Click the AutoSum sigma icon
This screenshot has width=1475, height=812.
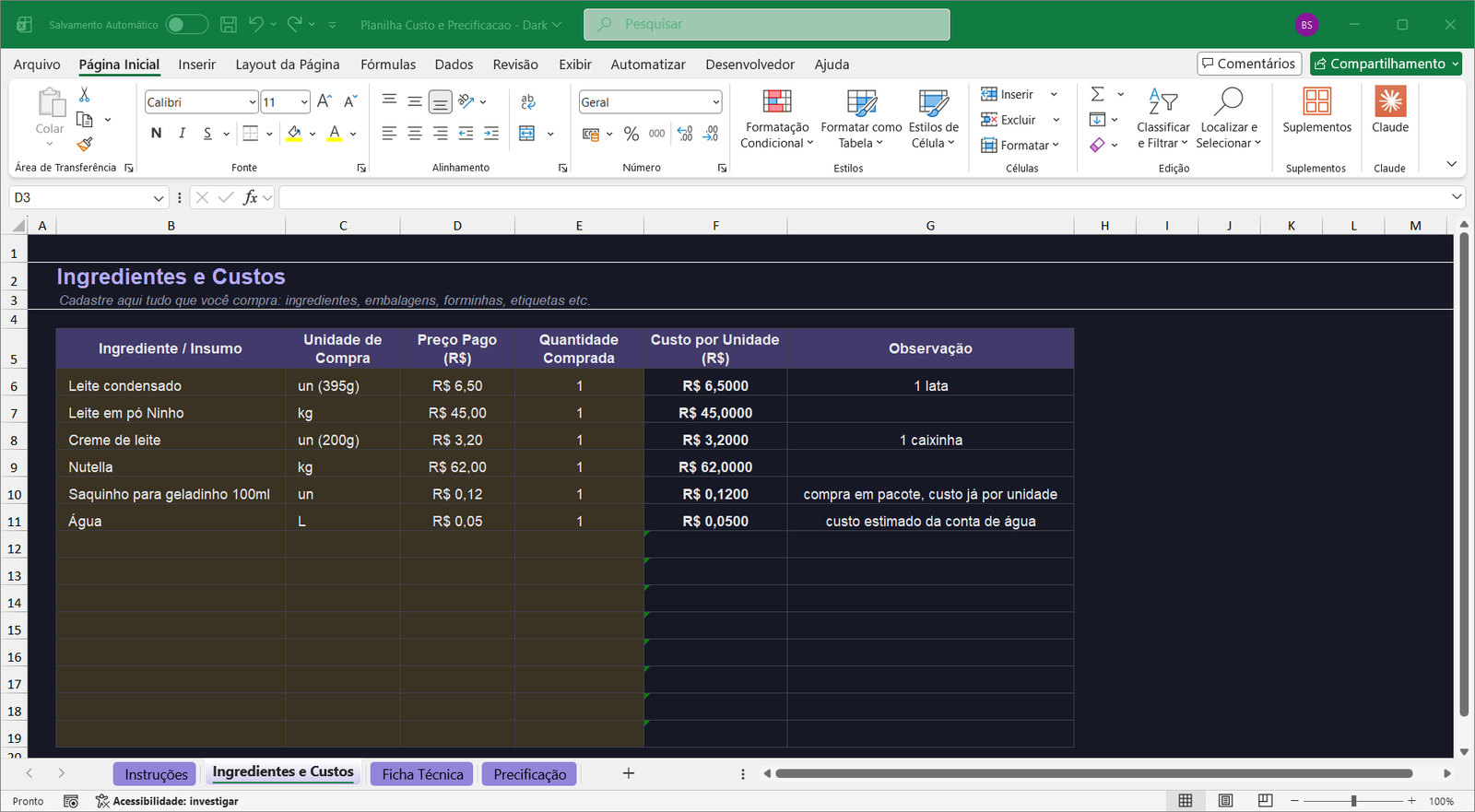tap(1097, 94)
